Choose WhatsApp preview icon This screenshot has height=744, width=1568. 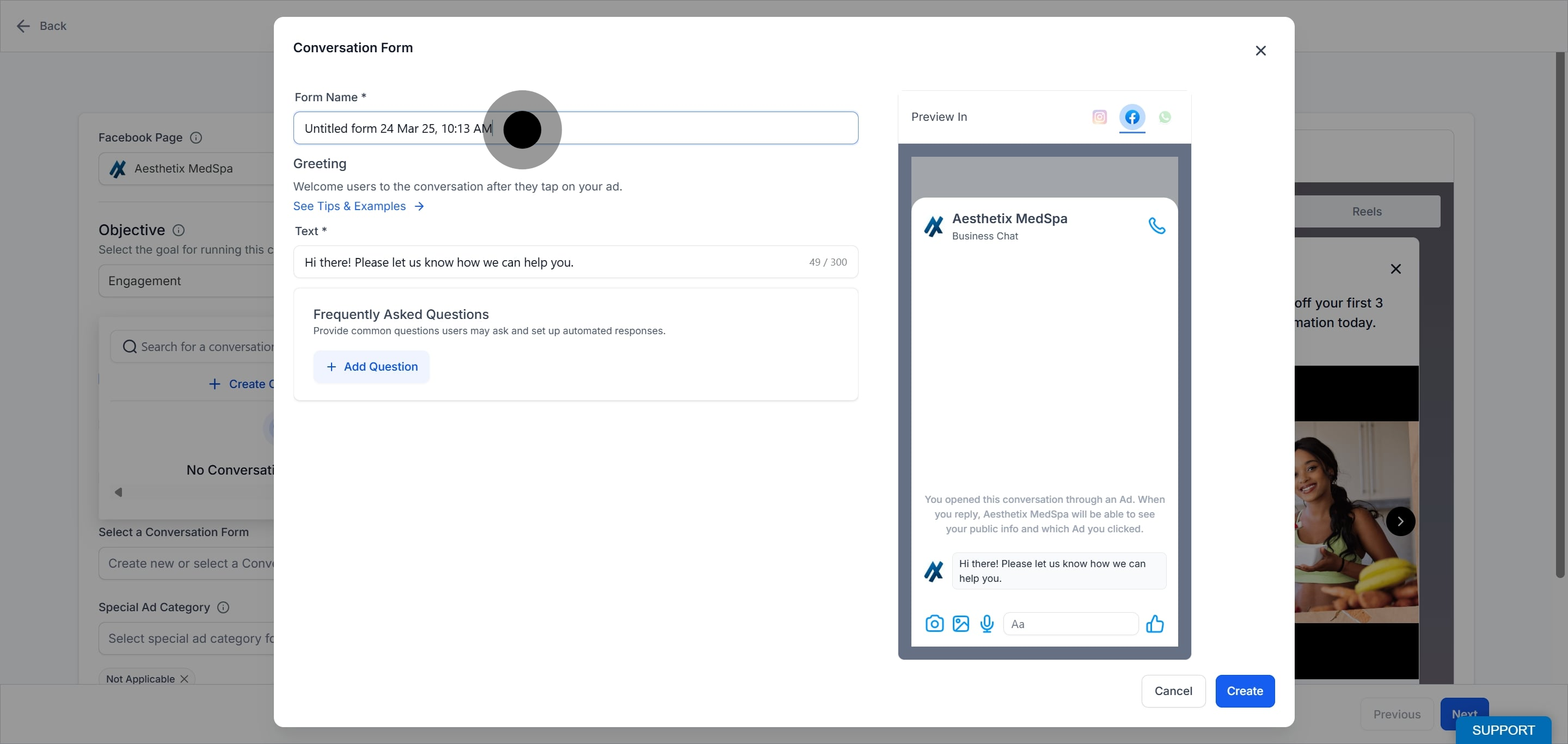click(x=1165, y=117)
